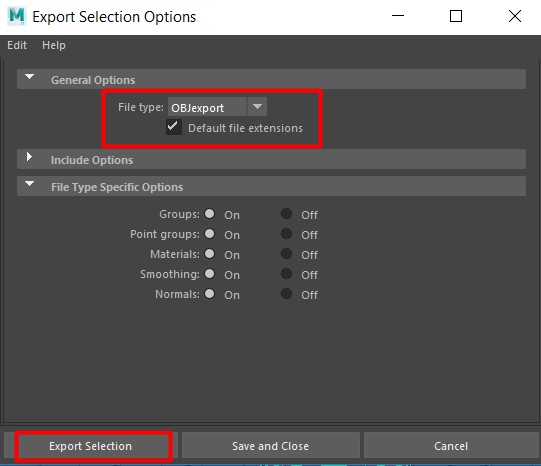Select Materials Off radio button
Image resolution: width=541 pixels, height=466 pixels.
[286, 254]
